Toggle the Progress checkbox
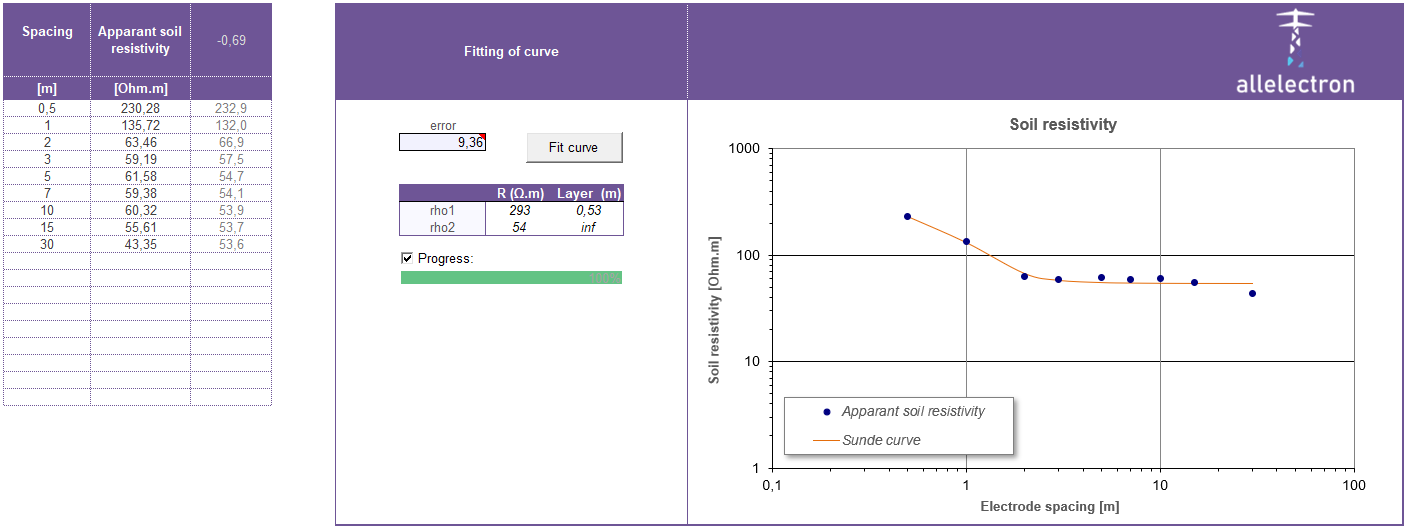The image size is (1406, 528). [x=407, y=258]
